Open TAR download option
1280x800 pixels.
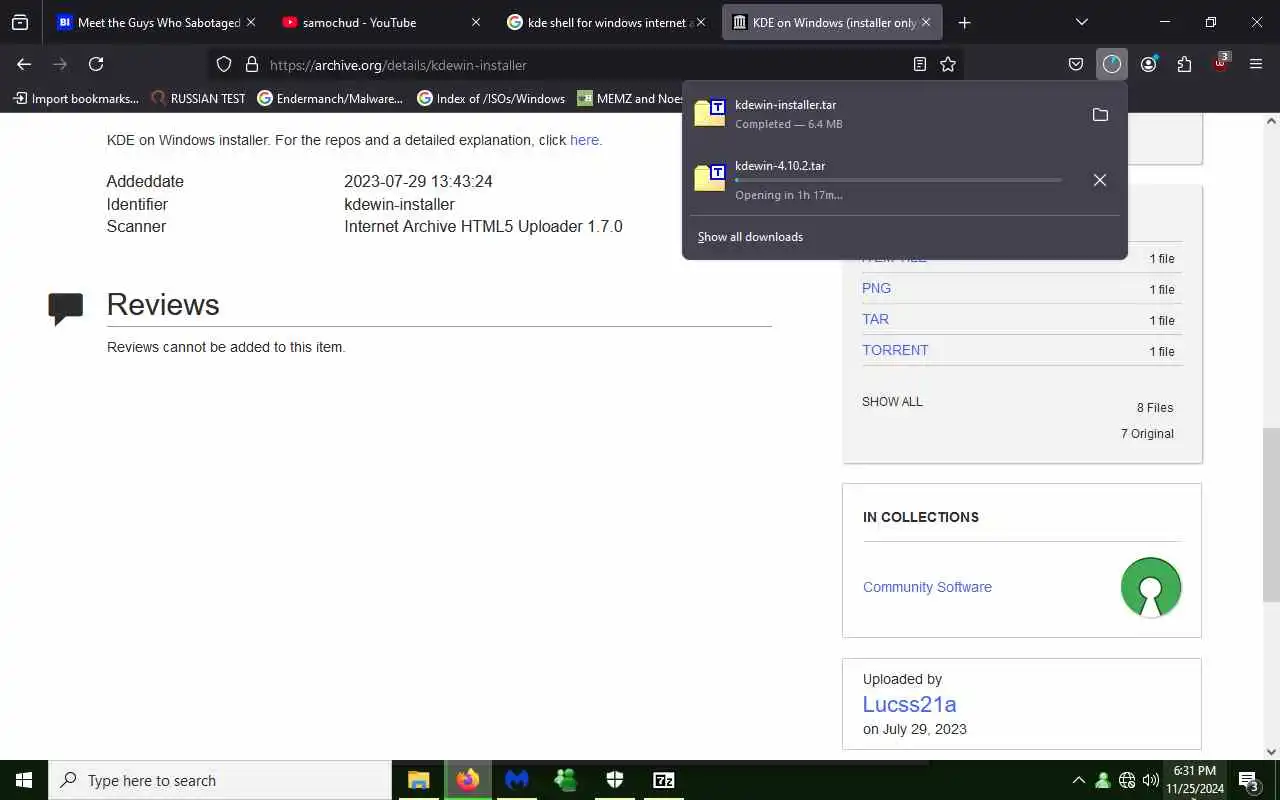click(875, 319)
